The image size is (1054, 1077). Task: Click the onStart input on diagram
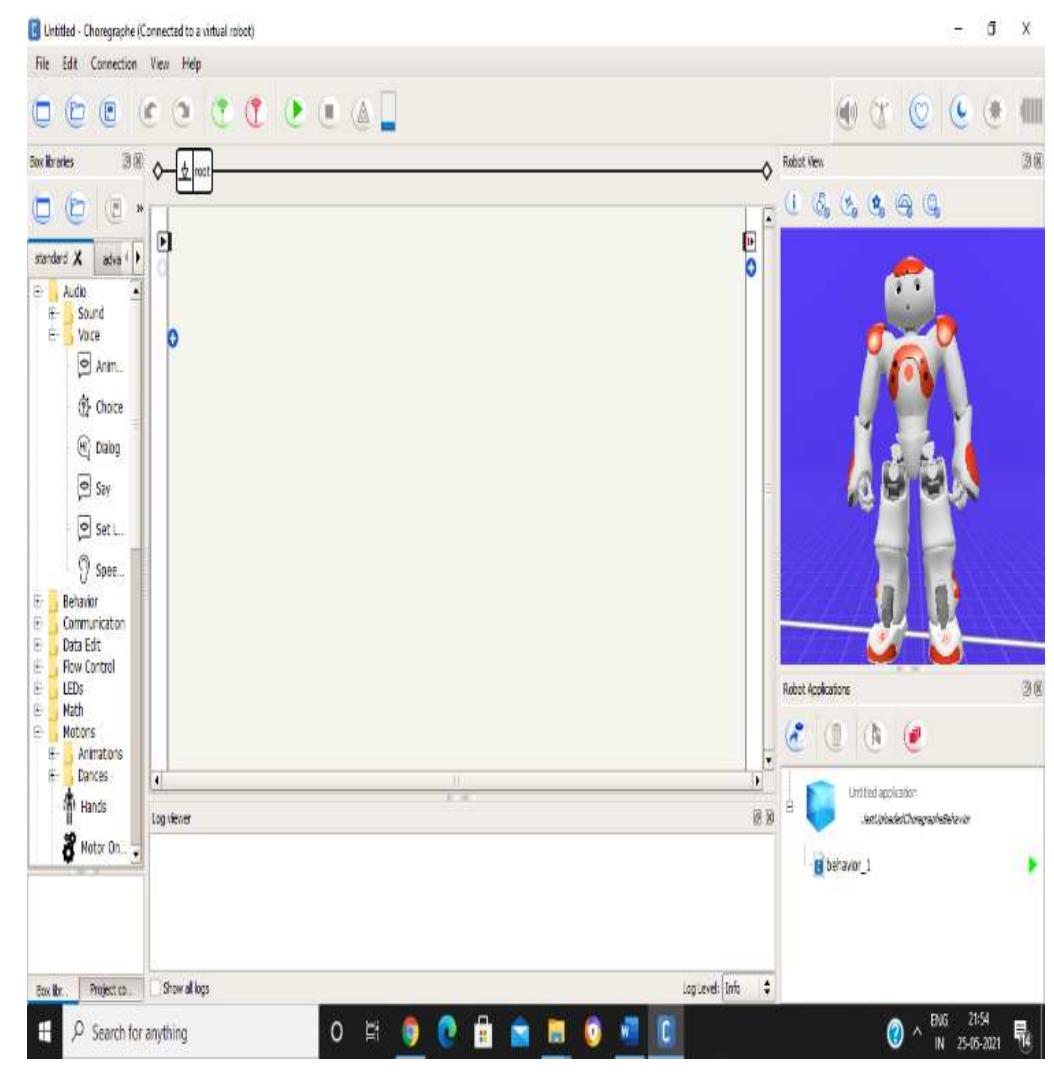pos(163,242)
